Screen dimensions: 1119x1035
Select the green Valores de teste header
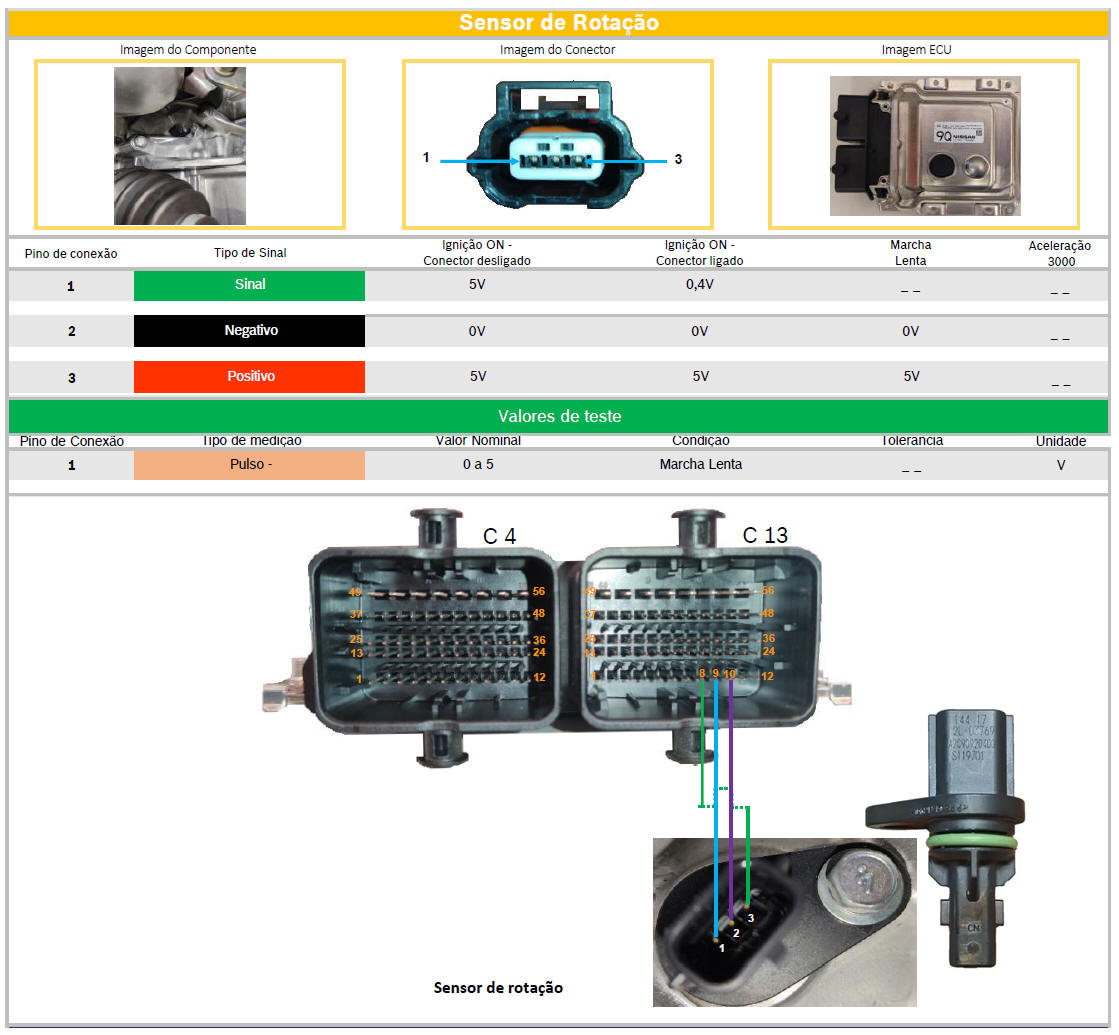(558, 416)
